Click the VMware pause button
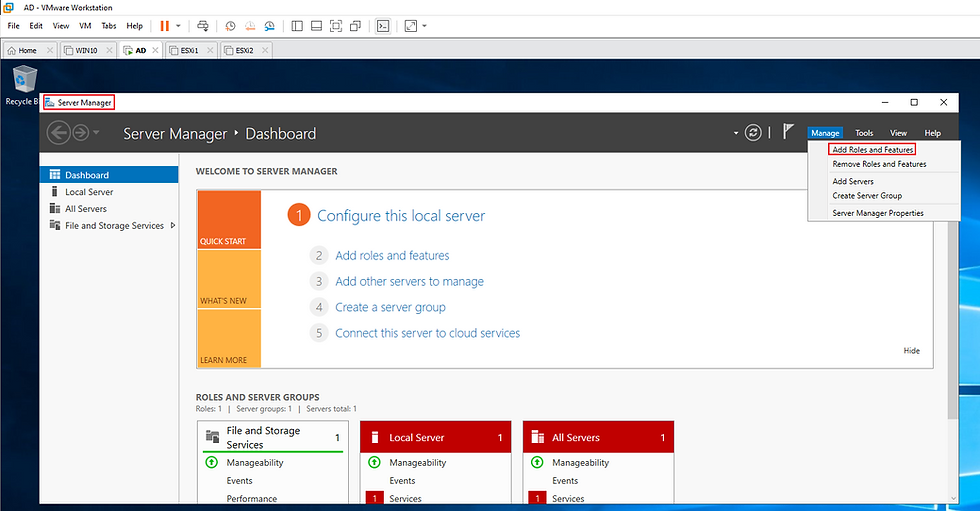This screenshot has width=980, height=511. tap(164, 26)
